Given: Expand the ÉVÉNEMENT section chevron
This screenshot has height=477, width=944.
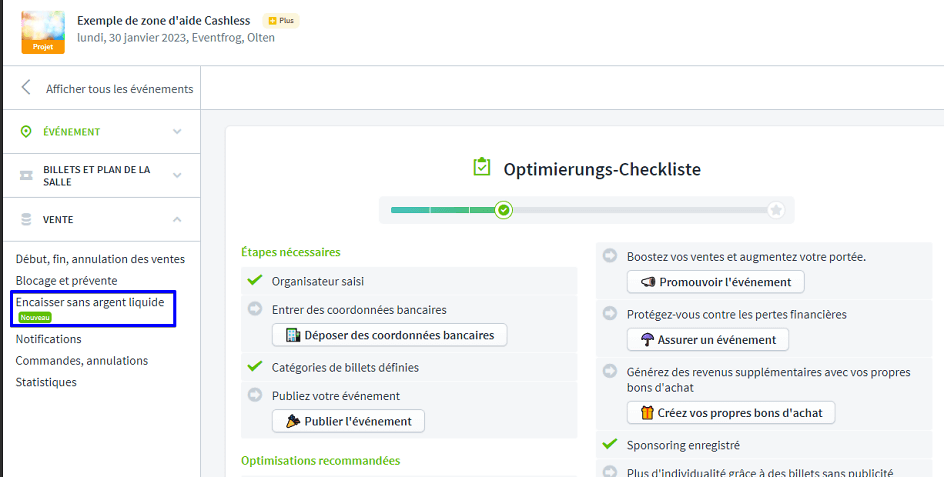Looking at the screenshot, I should [x=177, y=132].
